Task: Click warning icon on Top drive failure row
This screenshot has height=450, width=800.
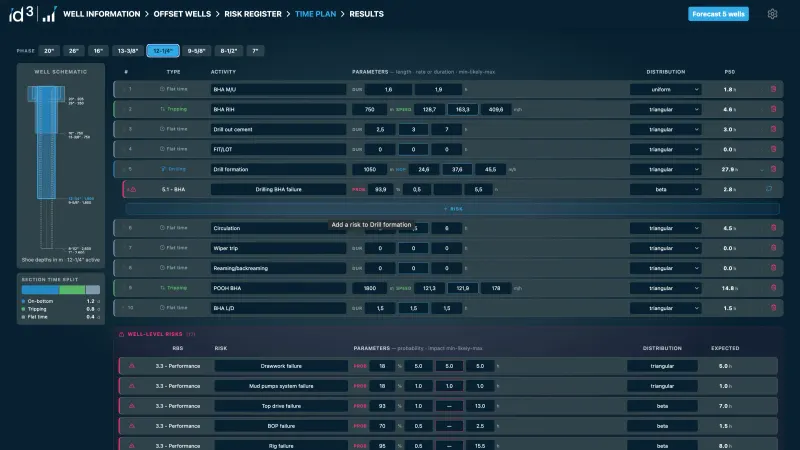Action: click(132, 406)
